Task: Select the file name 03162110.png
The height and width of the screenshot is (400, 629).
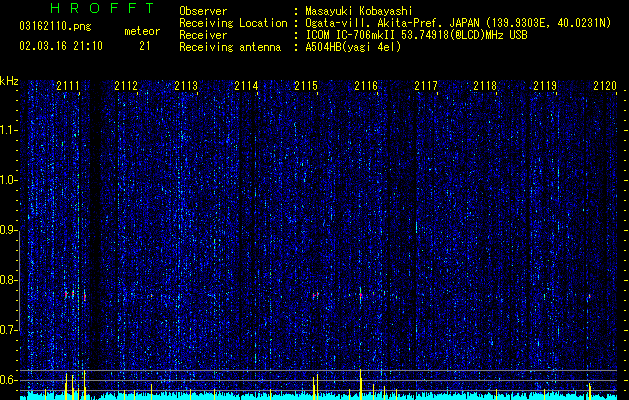Action: 55,27
